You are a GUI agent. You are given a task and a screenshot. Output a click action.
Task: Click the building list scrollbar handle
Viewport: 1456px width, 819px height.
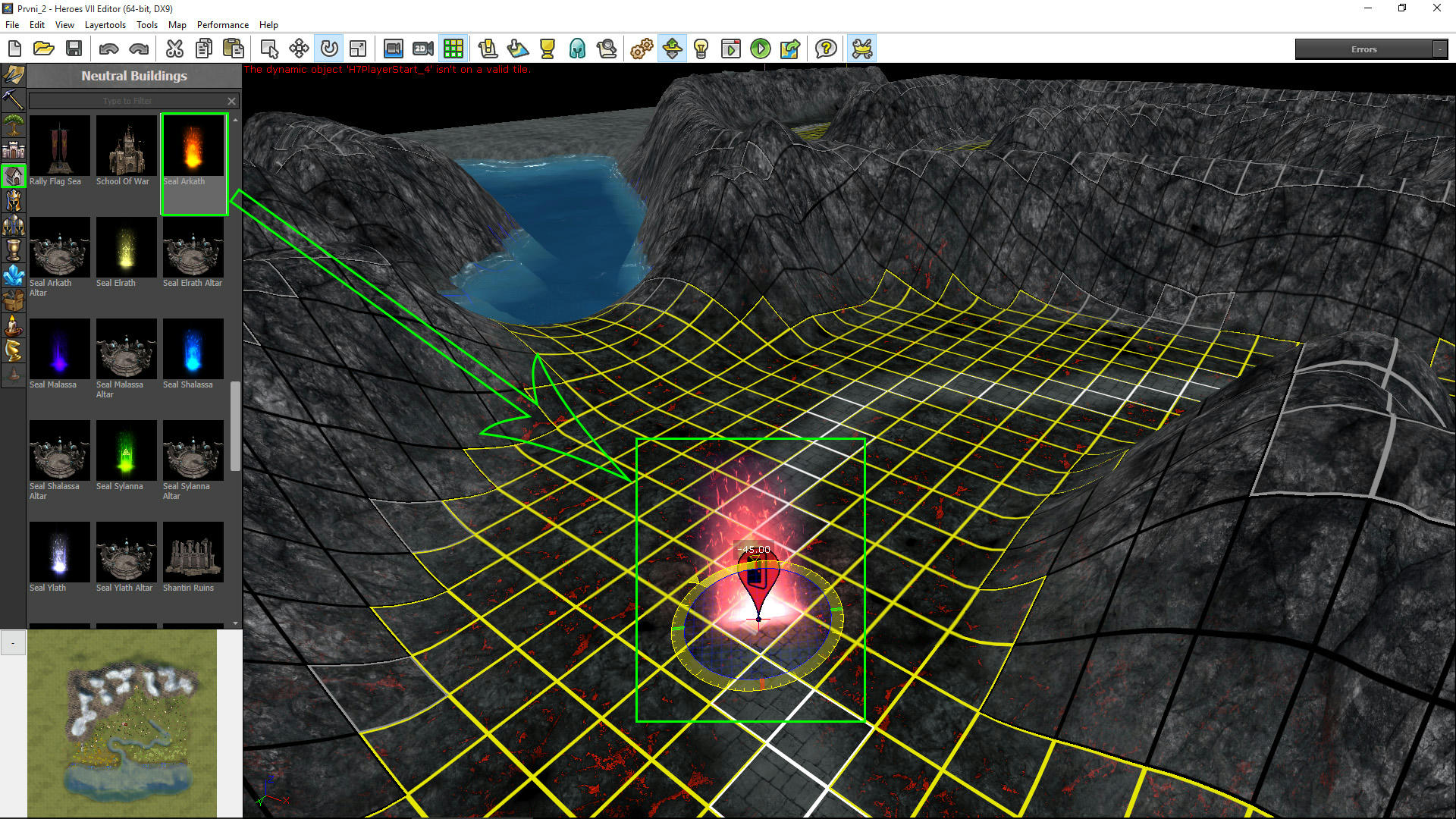tap(235, 426)
